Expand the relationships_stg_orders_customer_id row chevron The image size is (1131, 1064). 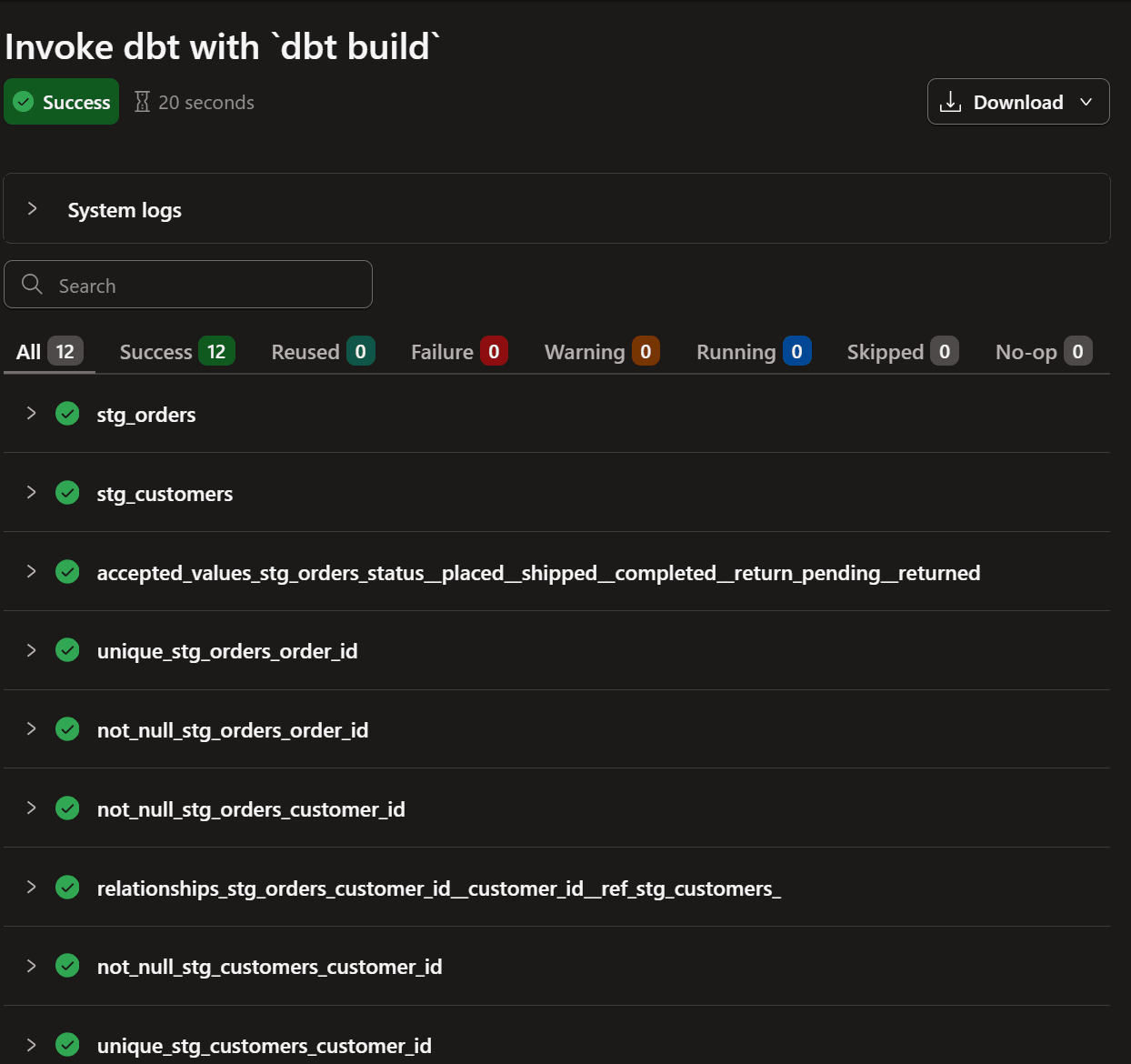click(32, 888)
